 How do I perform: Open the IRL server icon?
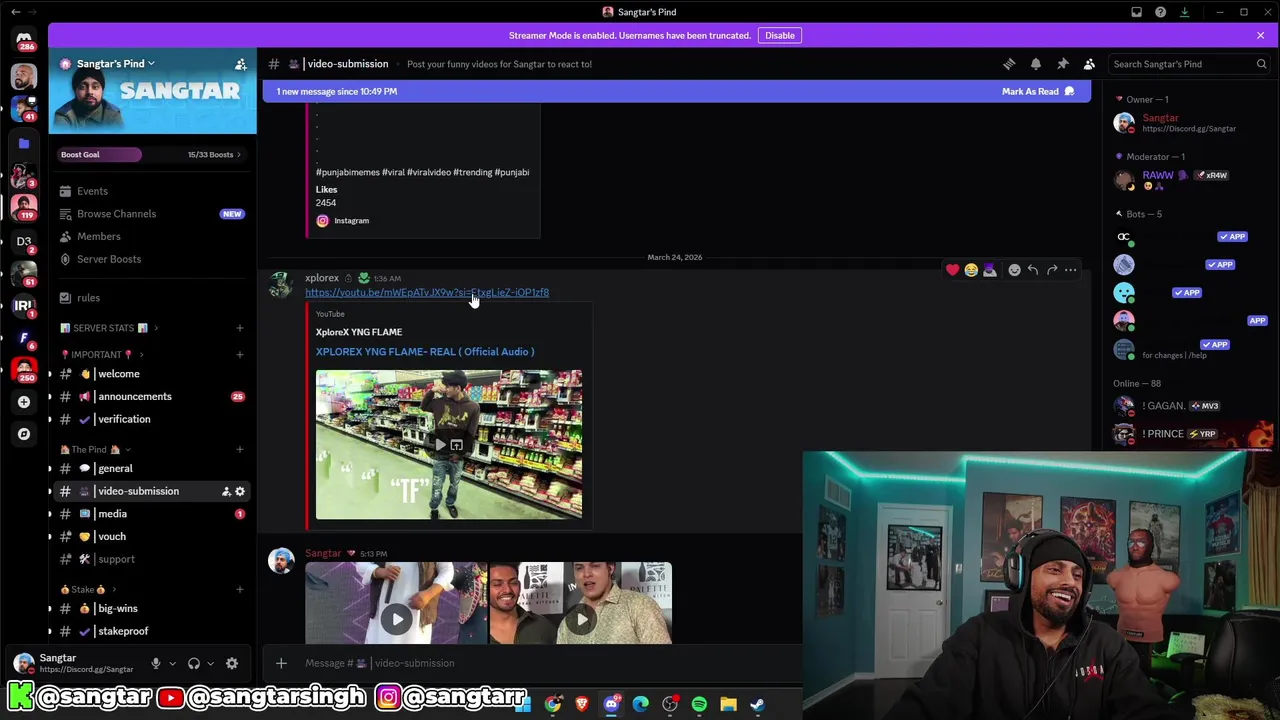click(x=24, y=306)
